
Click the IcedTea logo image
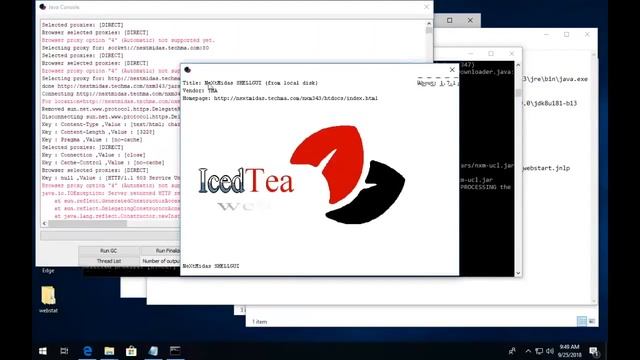pyautogui.click(x=302, y=175)
